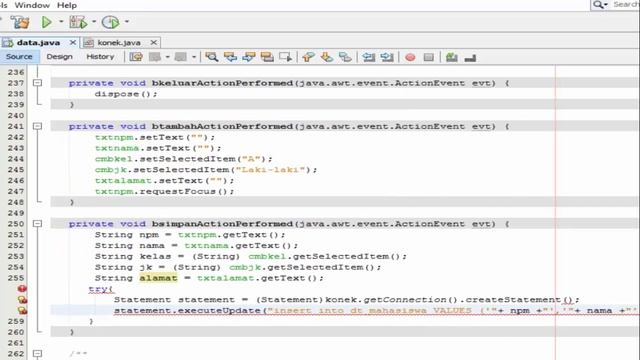Viewport: 640px width, 360px height.
Task: Switch to data.java tab
Action: [x=38, y=42]
